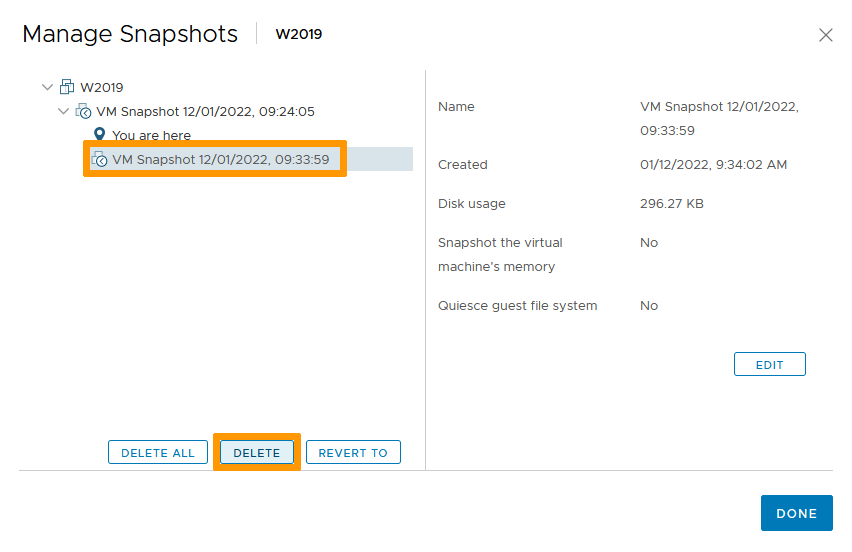Click the Created date value
The width and height of the screenshot is (852, 552).
click(x=713, y=165)
